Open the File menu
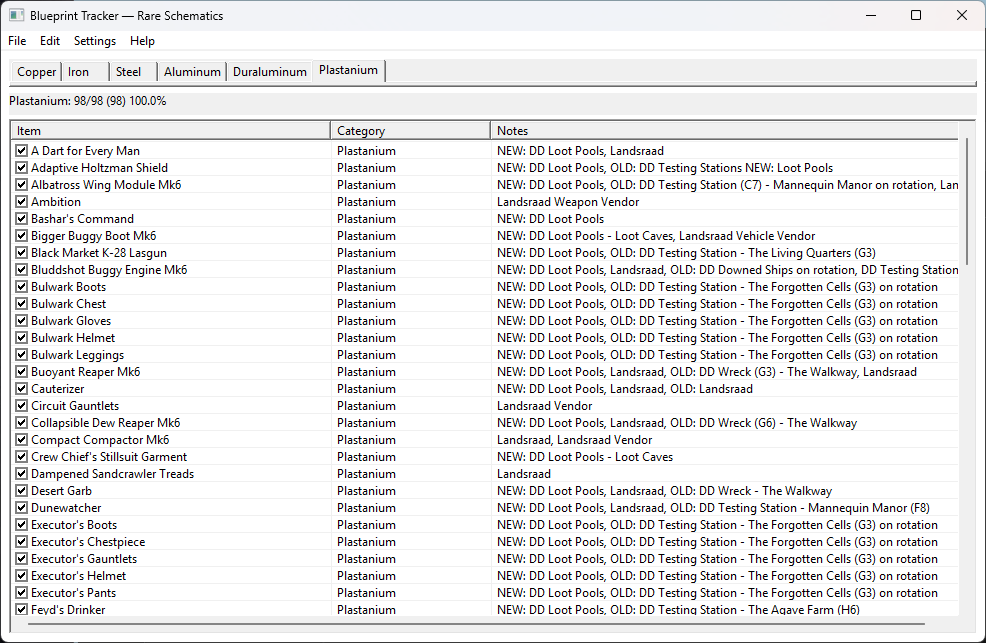Image resolution: width=986 pixels, height=643 pixels. (17, 41)
